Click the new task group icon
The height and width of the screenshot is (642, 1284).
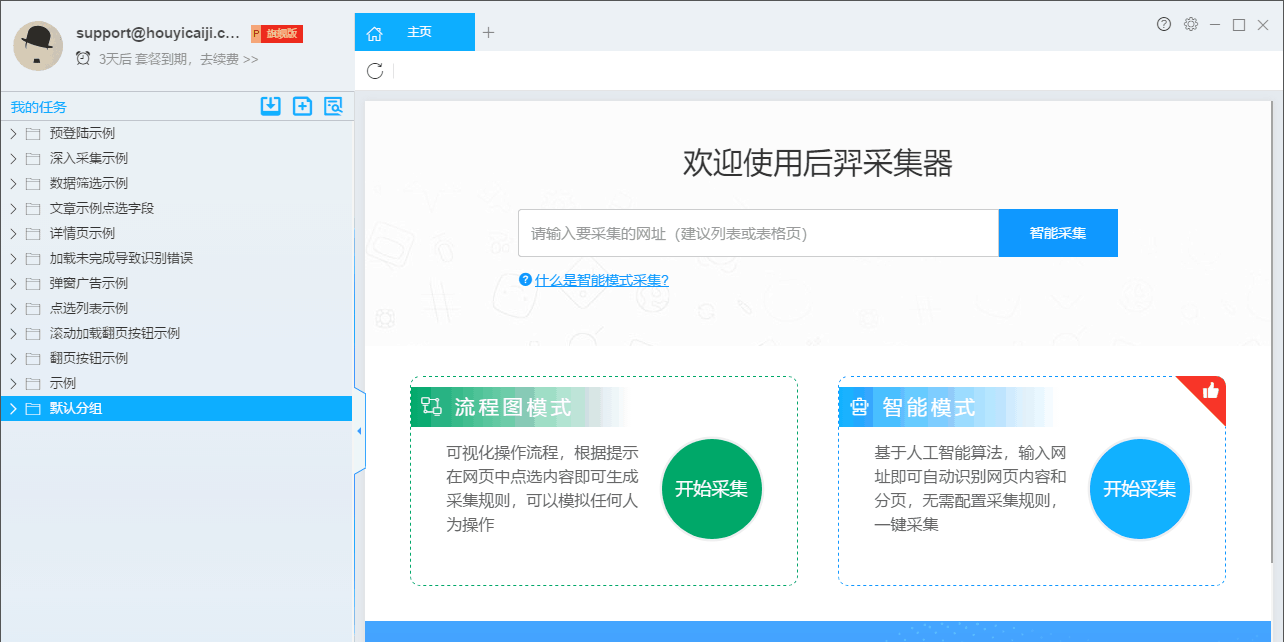302,106
